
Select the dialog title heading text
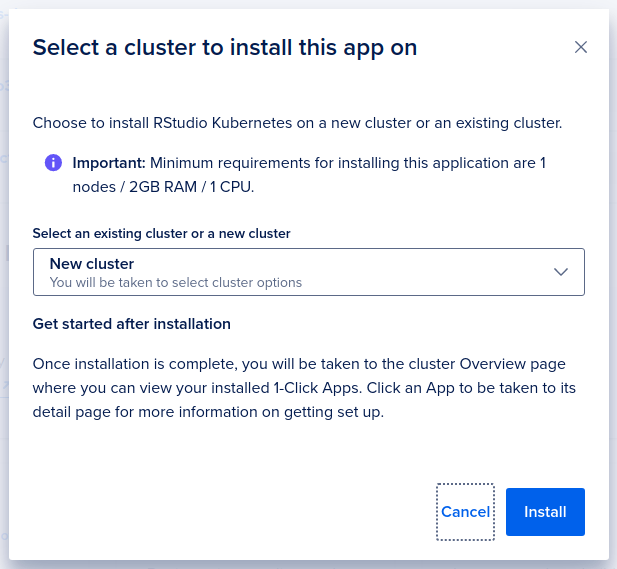pyautogui.click(x=225, y=48)
